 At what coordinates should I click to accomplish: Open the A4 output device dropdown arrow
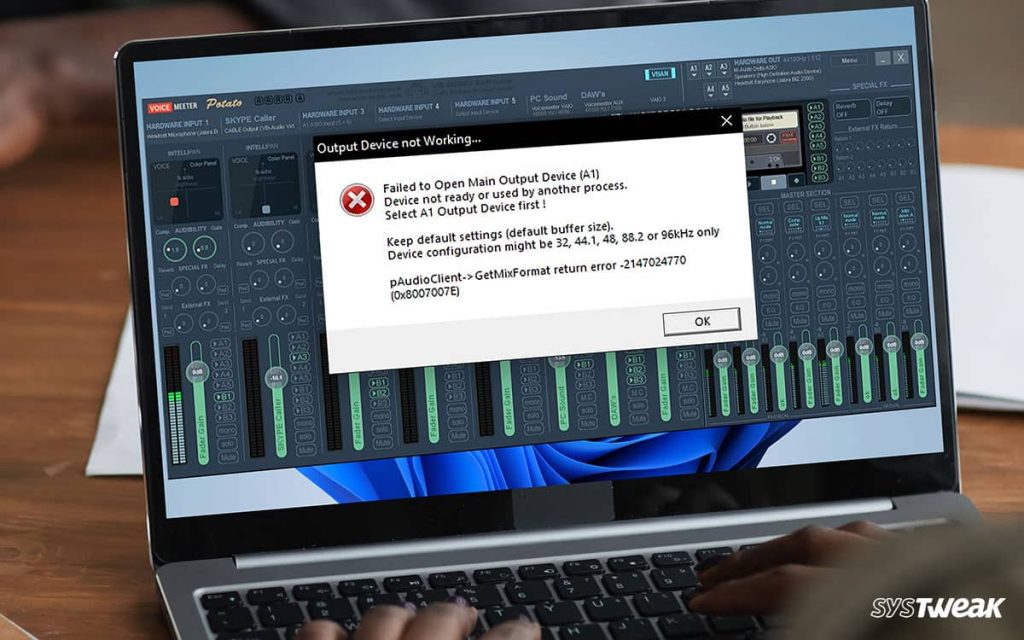pos(710,95)
